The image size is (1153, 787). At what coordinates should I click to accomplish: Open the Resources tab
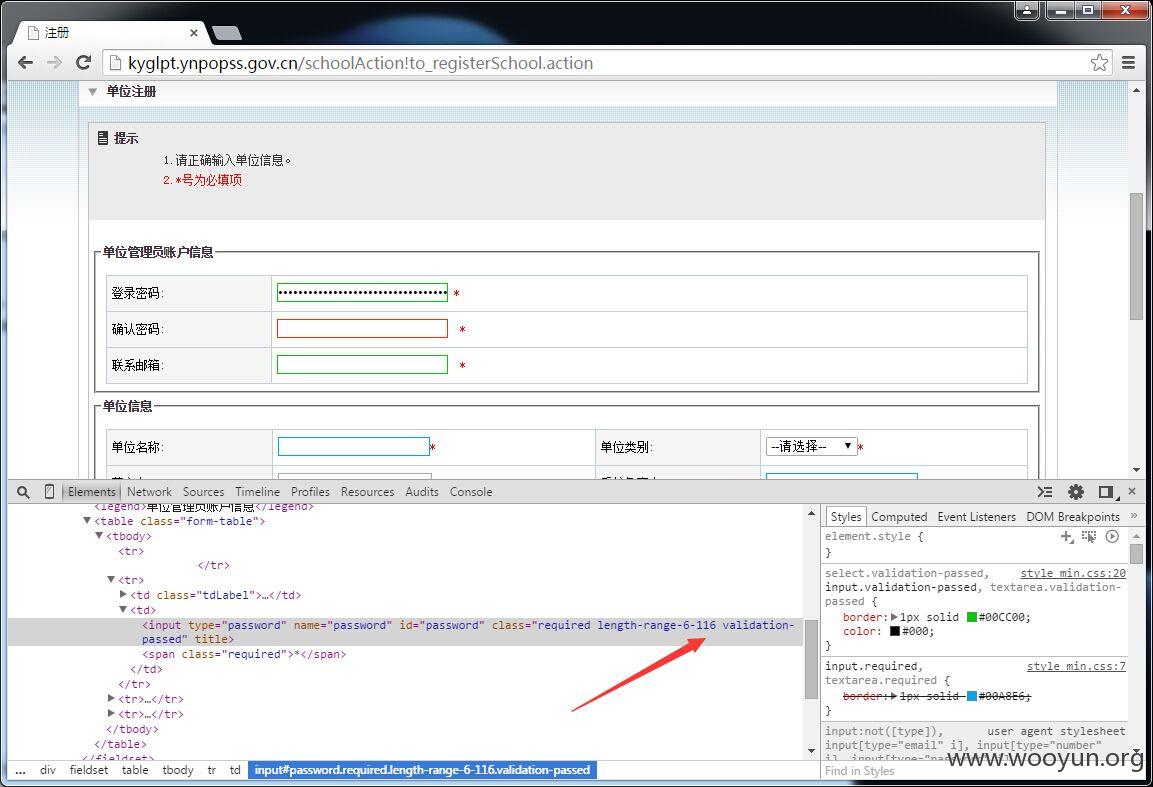point(368,492)
